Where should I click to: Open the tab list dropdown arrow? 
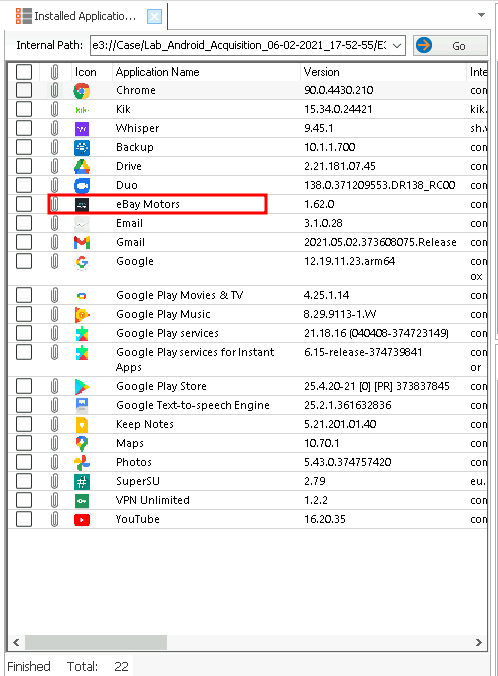coord(482,15)
